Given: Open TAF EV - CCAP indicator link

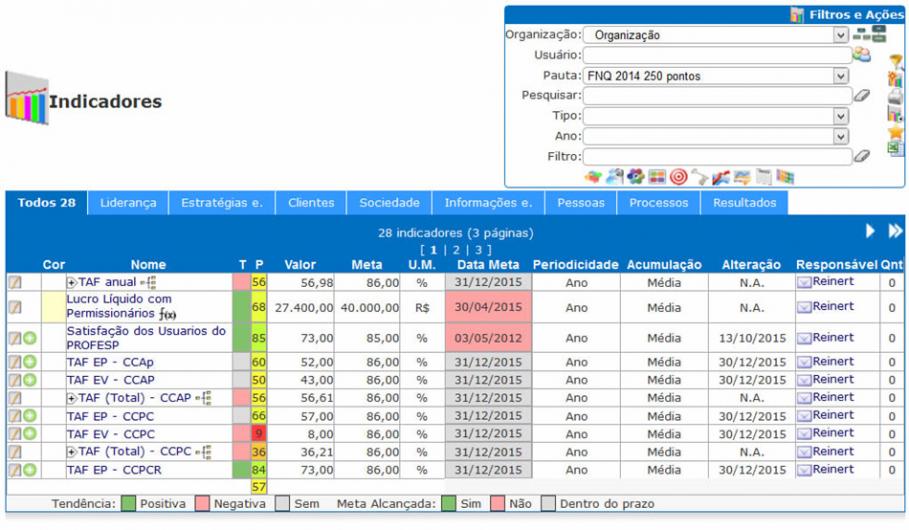Looking at the screenshot, I should click(111, 380).
